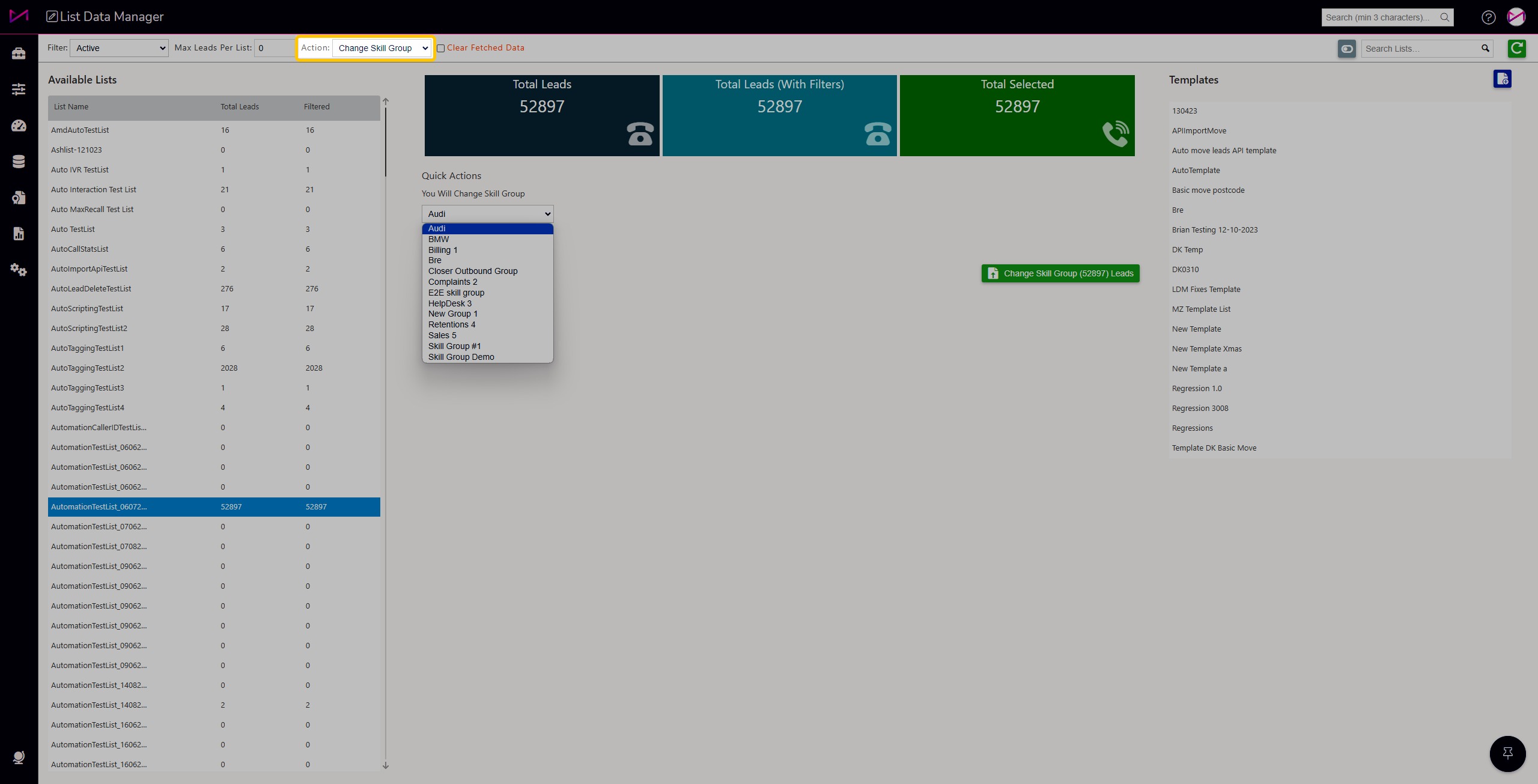Click the phone icon on the Total Leads card

pos(640,133)
